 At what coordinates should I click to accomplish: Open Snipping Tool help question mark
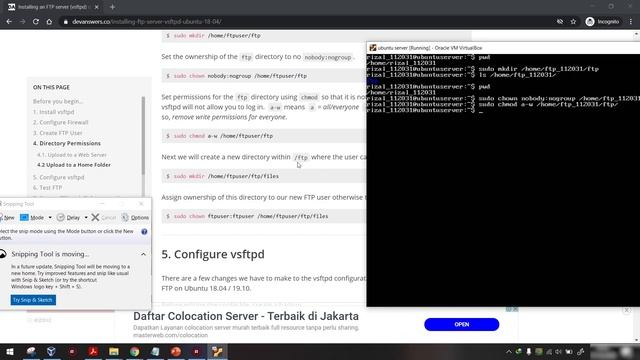coord(144,232)
